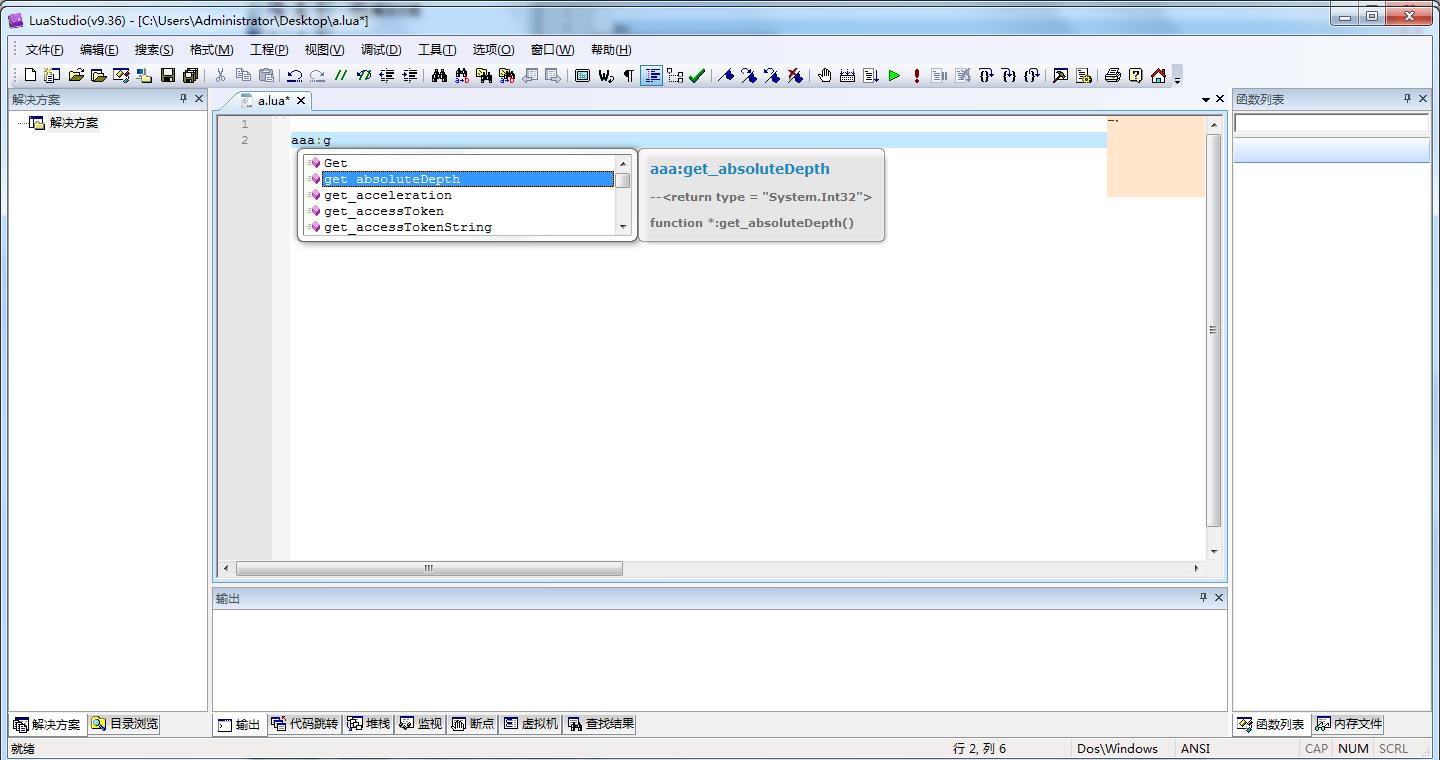Create a new file with toolbar icon
This screenshot has height=760, width=1440.
coord(30,75)
